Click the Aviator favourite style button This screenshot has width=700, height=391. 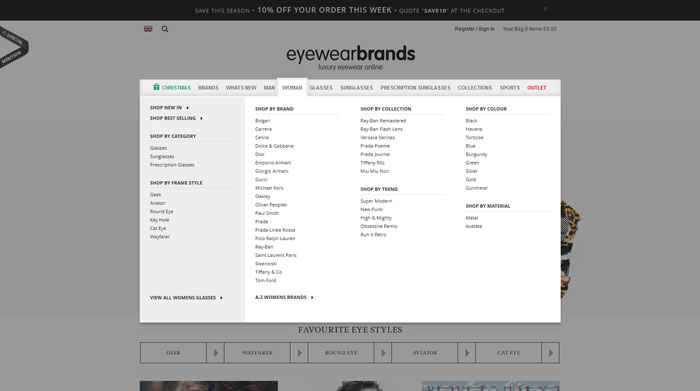pos(425,353)
